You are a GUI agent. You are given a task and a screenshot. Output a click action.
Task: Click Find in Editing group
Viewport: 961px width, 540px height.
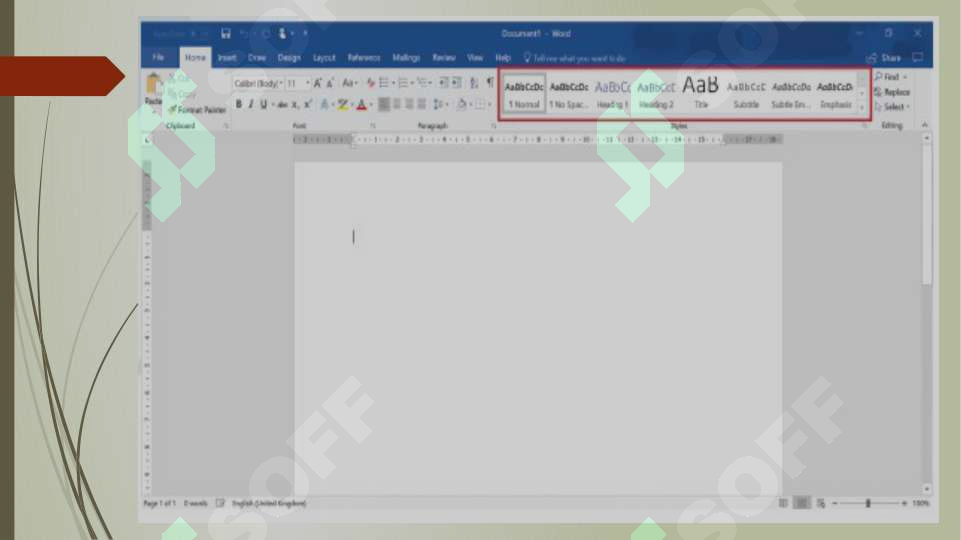pos(891,77)
